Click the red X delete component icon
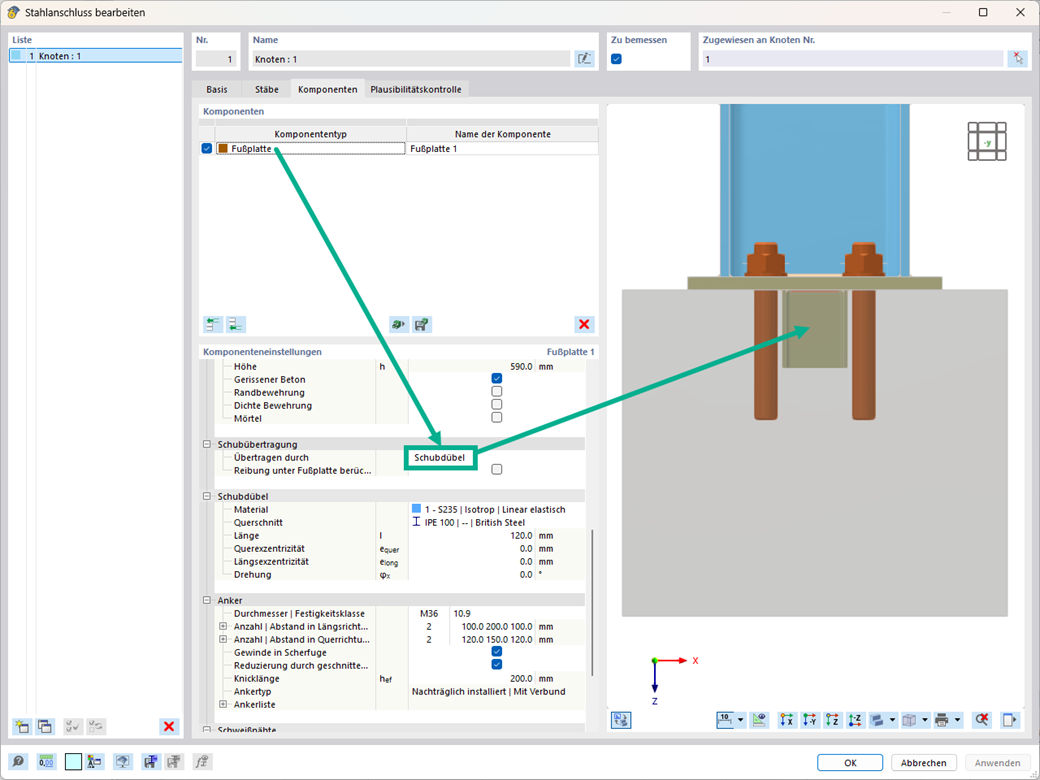This screenshot has height=780, width=1040. (584, 324)
